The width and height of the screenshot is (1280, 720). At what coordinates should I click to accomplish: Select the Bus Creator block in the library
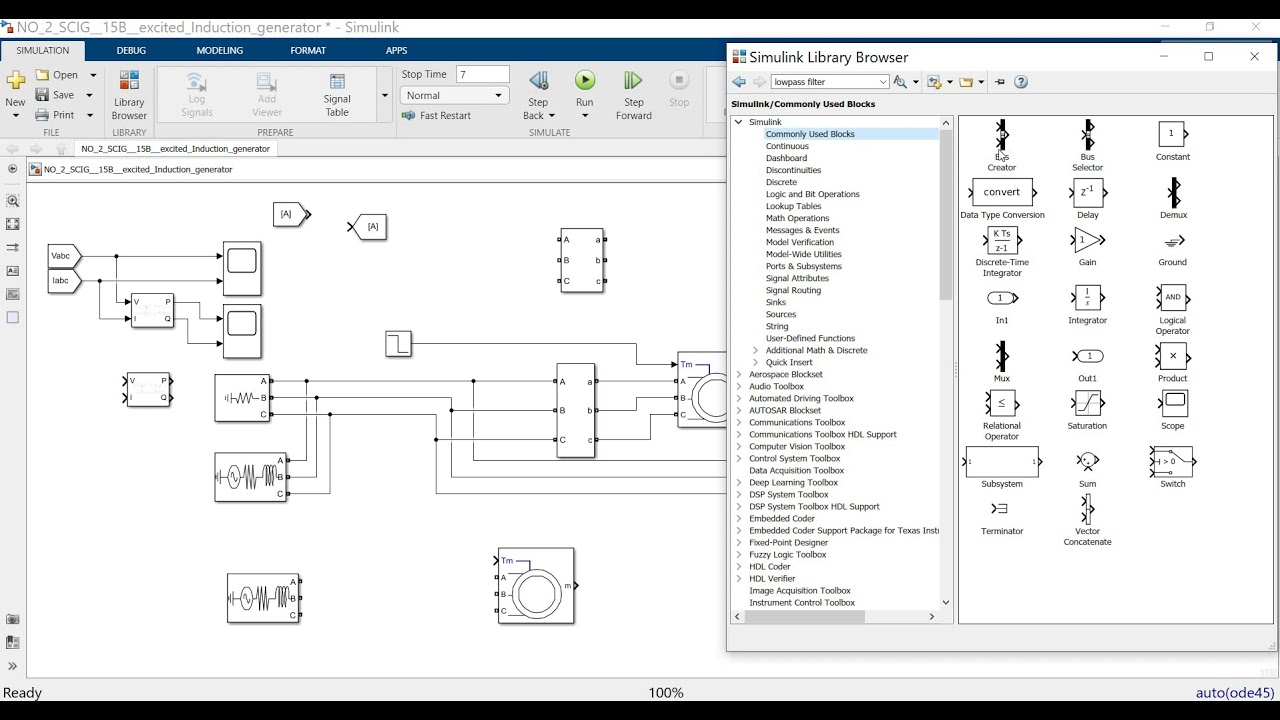(1001, 135)
